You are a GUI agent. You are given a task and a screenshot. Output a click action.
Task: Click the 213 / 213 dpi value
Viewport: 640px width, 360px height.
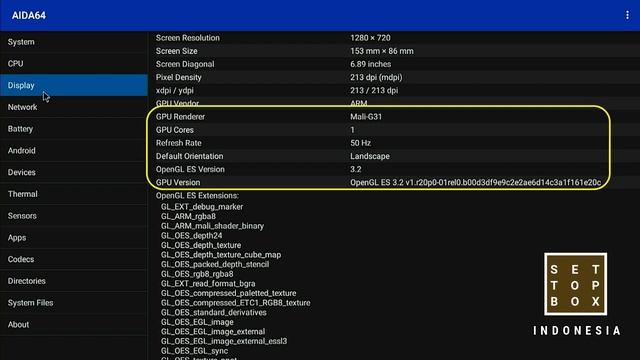tap(374, 91)
